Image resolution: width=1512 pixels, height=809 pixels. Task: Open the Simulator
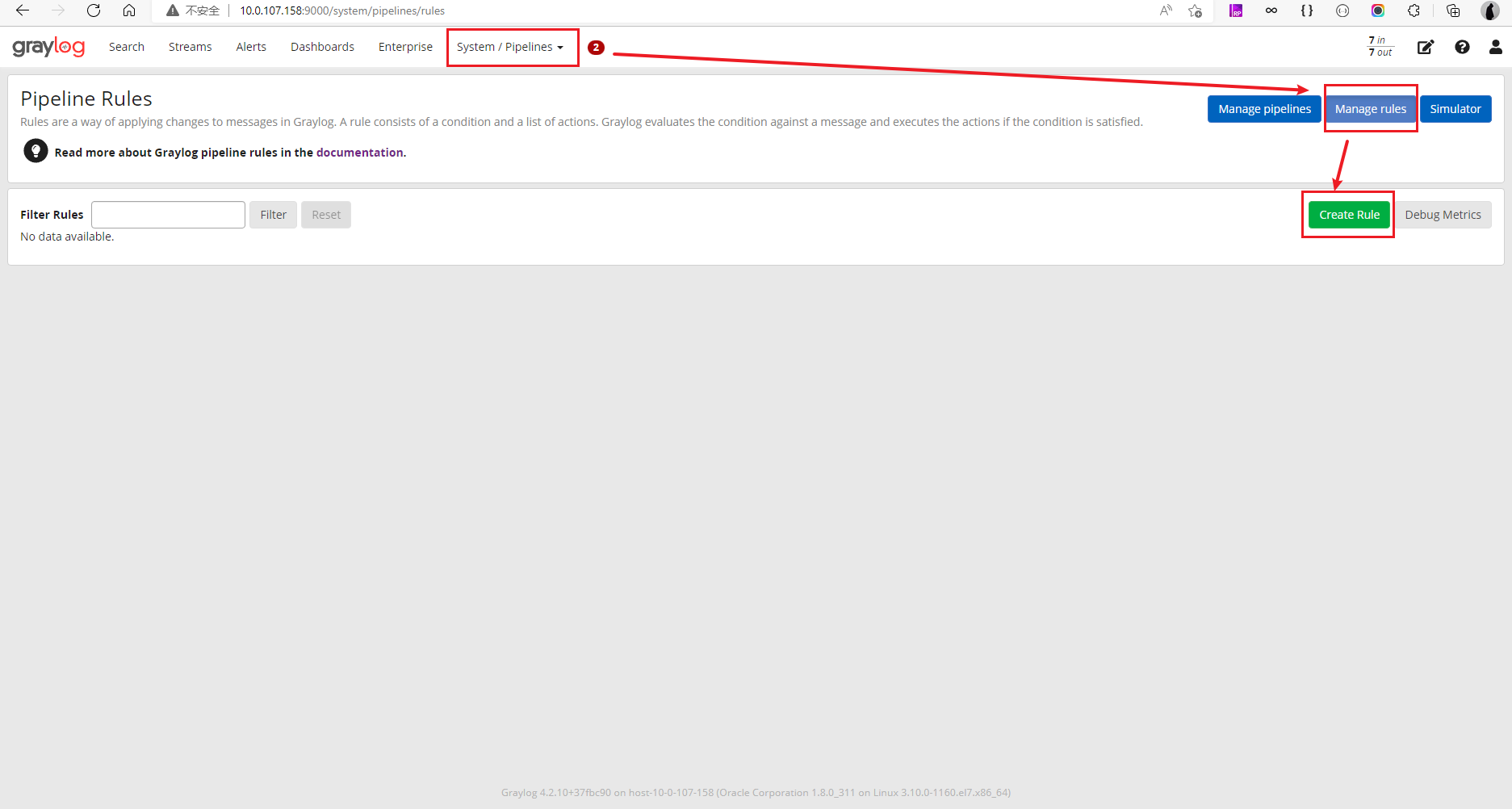tap(1455, 108)
